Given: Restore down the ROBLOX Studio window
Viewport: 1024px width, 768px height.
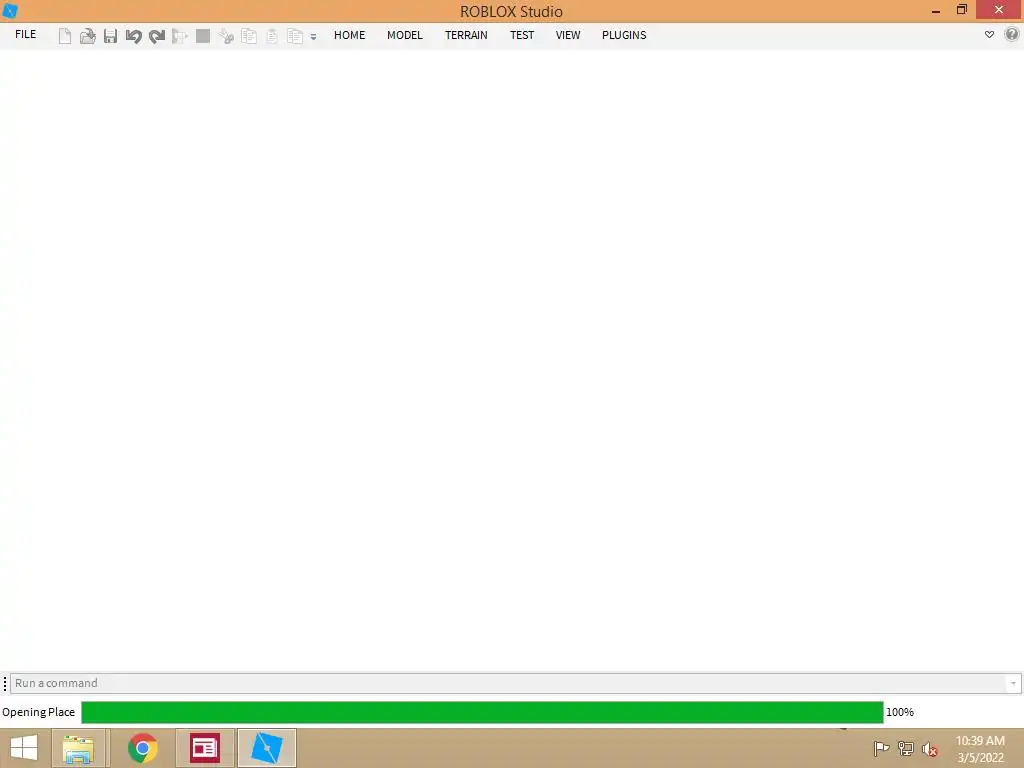Looking at the screenshot, I should coord(962,10).
